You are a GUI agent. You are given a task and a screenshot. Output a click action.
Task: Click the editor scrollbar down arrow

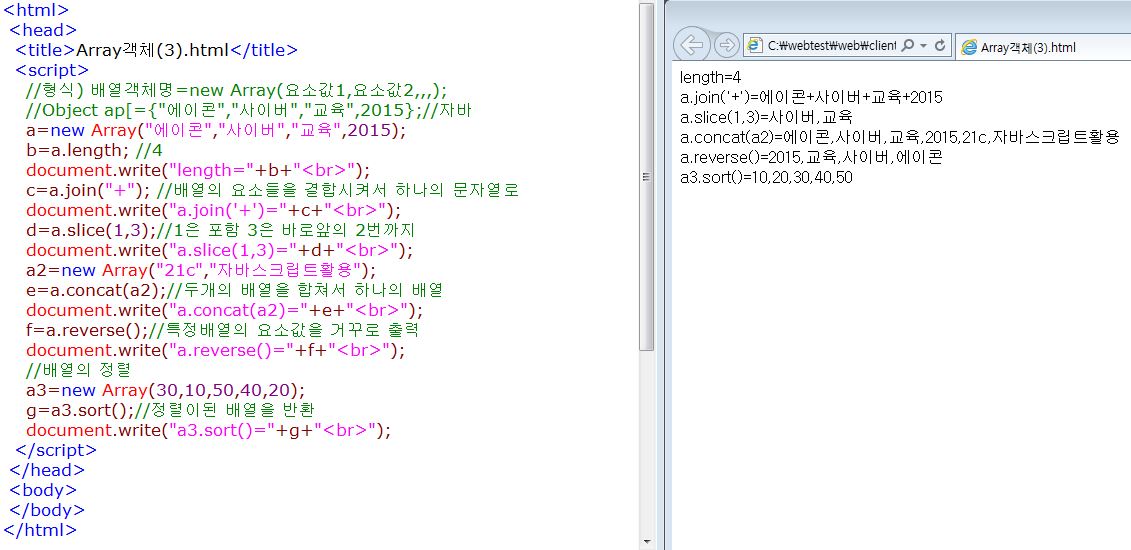pos(646,541)
